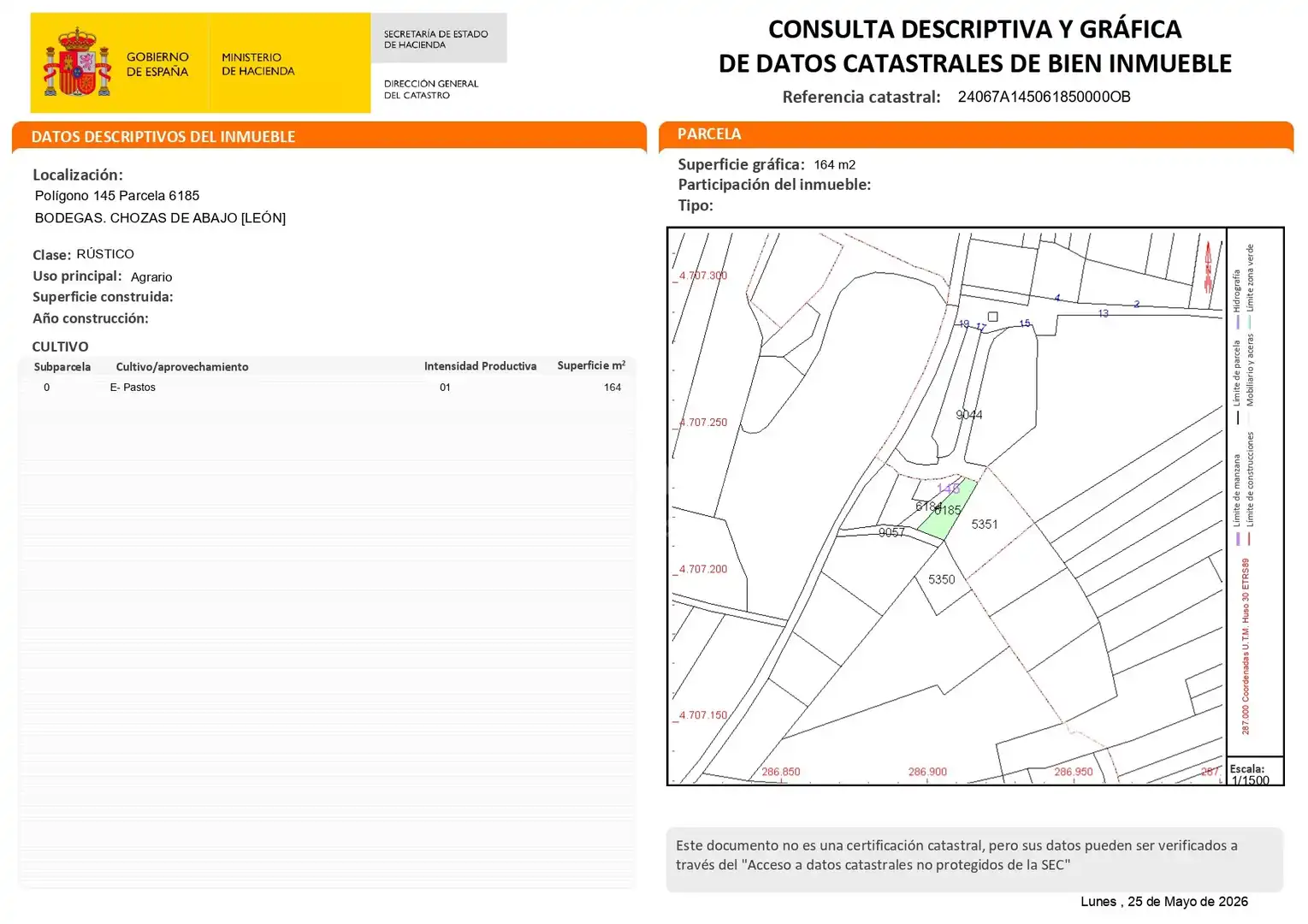Click the 'RÚSTICO' class value
The image size is (1308, 924).
click(x=105, y=254)
